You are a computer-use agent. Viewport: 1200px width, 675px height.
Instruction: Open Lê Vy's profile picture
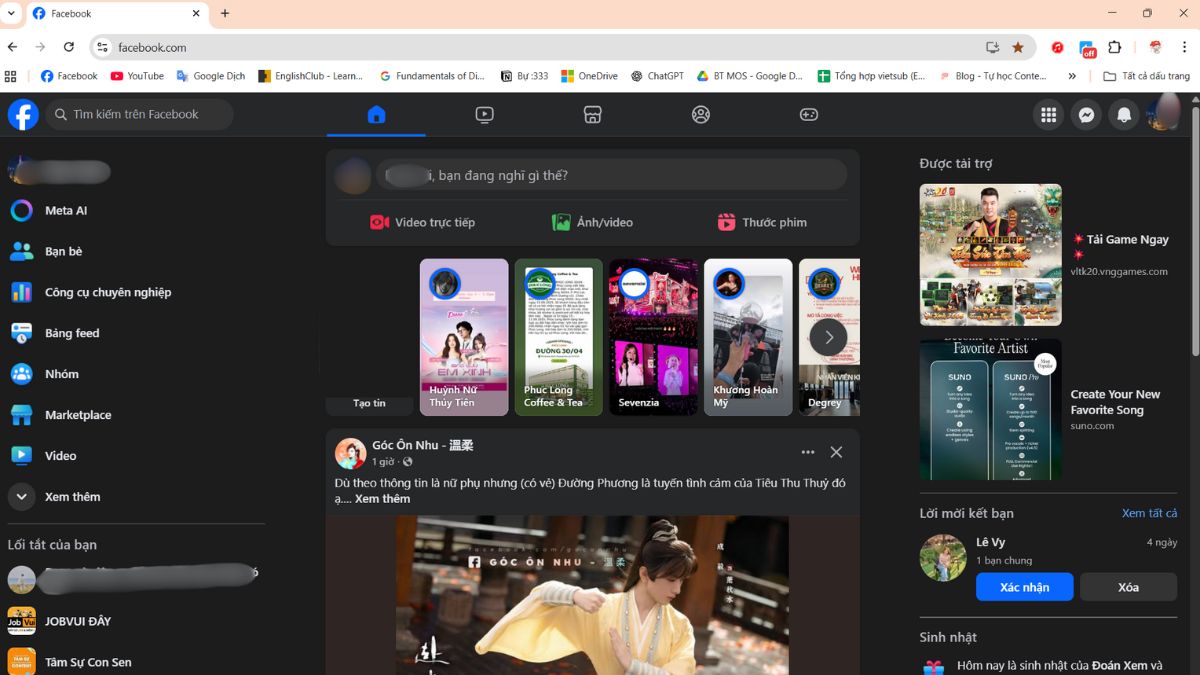[943, 557]
